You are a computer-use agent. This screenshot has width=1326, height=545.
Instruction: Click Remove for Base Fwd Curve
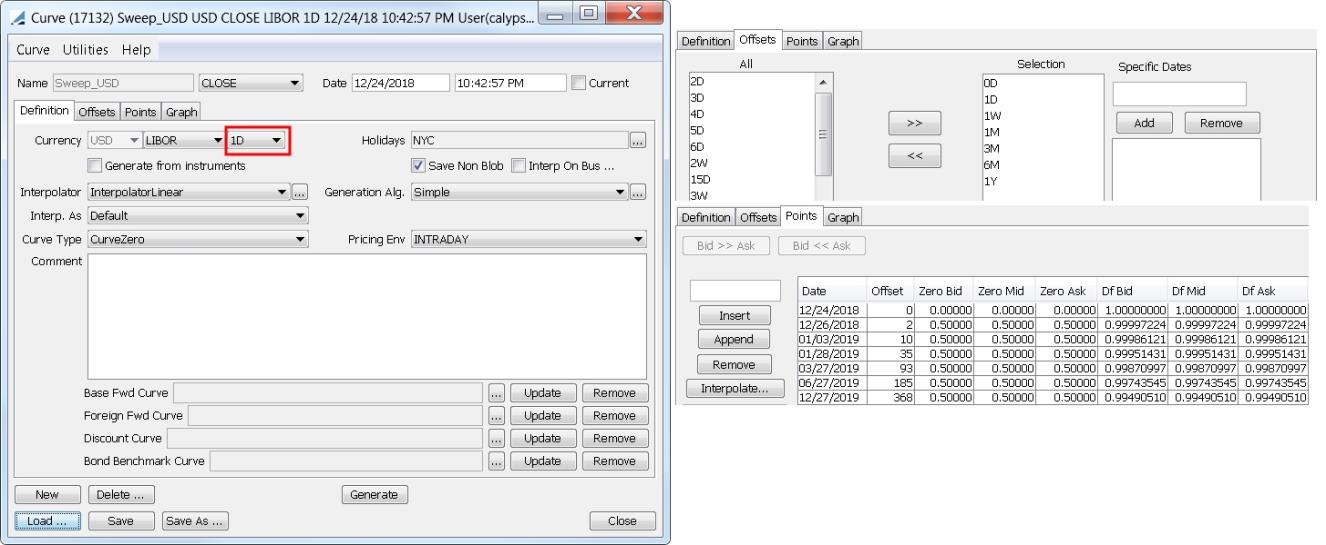point(614,392)
